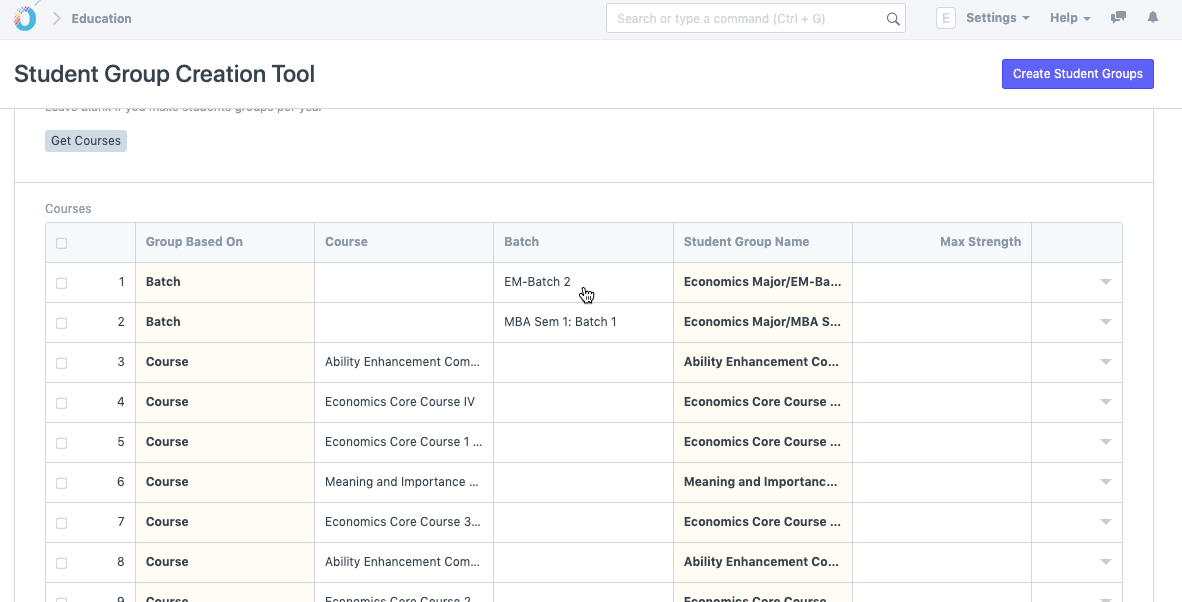Open the chat messages icon
This screenshot has height=602, width=1182.
click(1119, 18)
